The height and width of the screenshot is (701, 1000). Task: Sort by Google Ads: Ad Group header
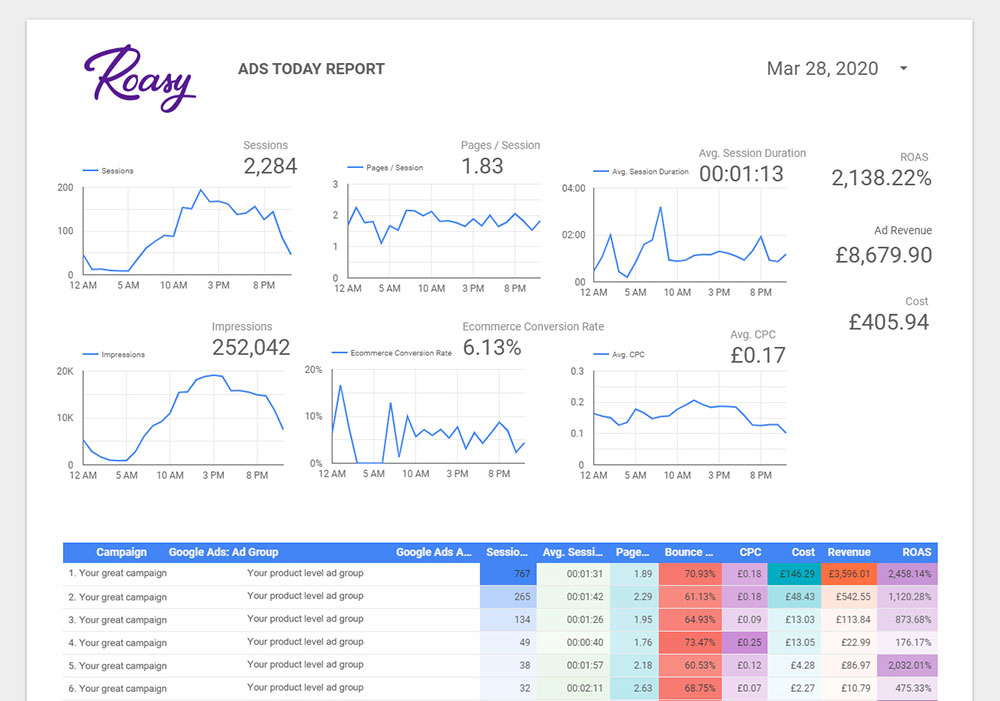(223, 552)
